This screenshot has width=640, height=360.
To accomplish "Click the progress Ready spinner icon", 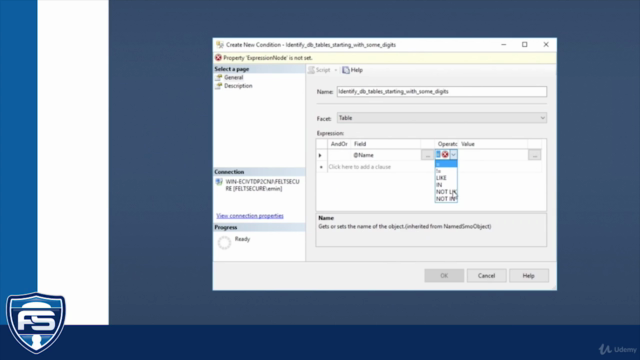I will [224, 242].
